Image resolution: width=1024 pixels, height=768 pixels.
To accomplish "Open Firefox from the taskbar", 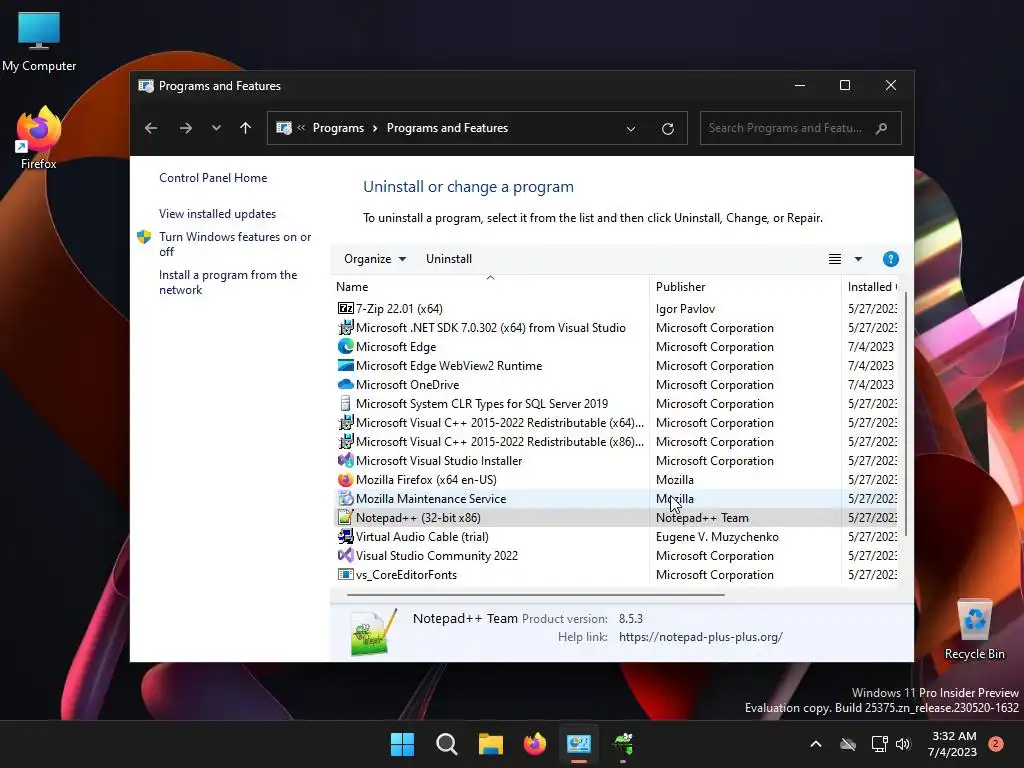I will (535, 744).
